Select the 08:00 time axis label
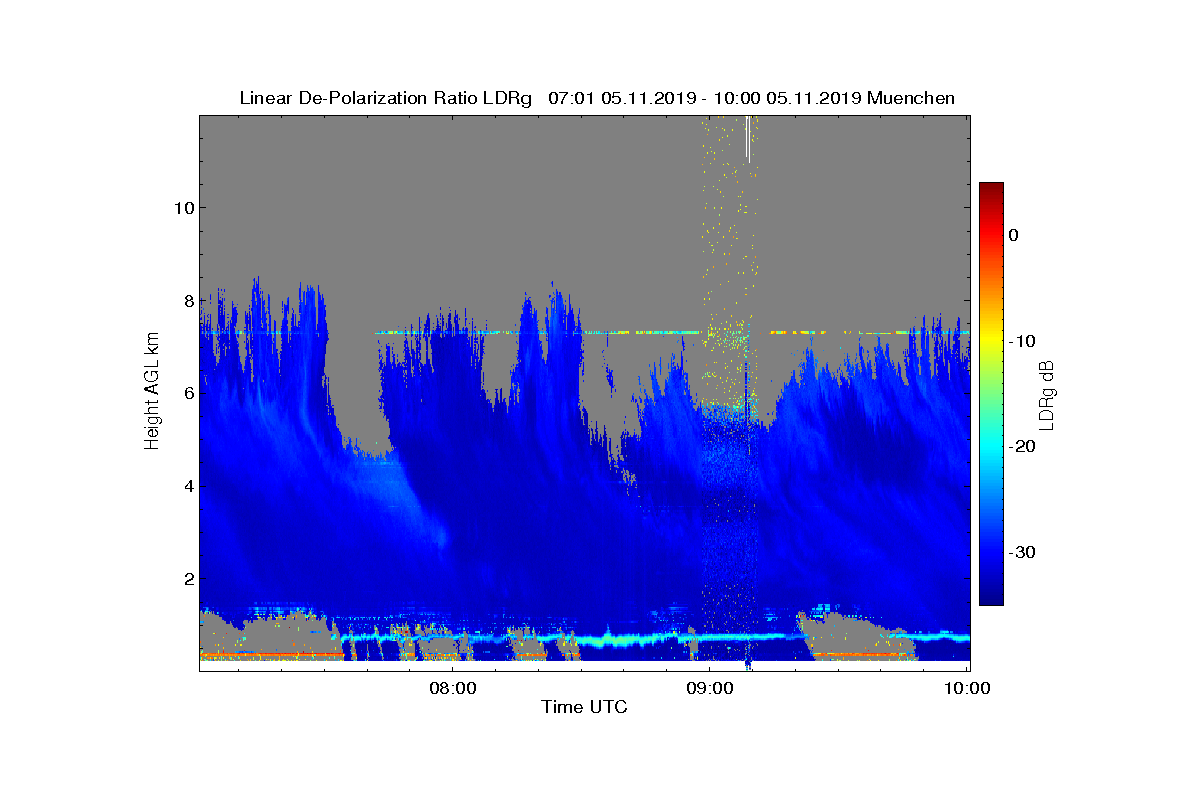This screenshot has width=1200, height=800. coord(453,688)
